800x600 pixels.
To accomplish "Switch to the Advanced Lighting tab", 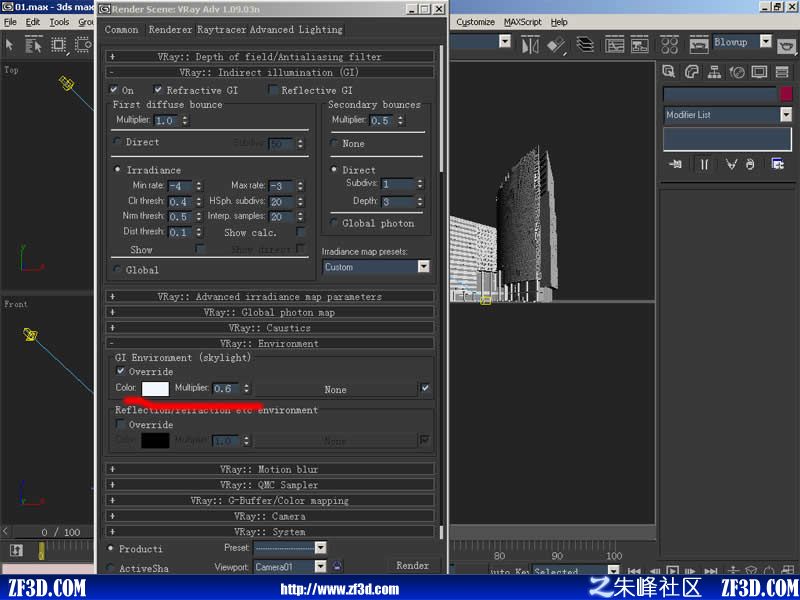I will pyautogui.click(x=296, y=30).
